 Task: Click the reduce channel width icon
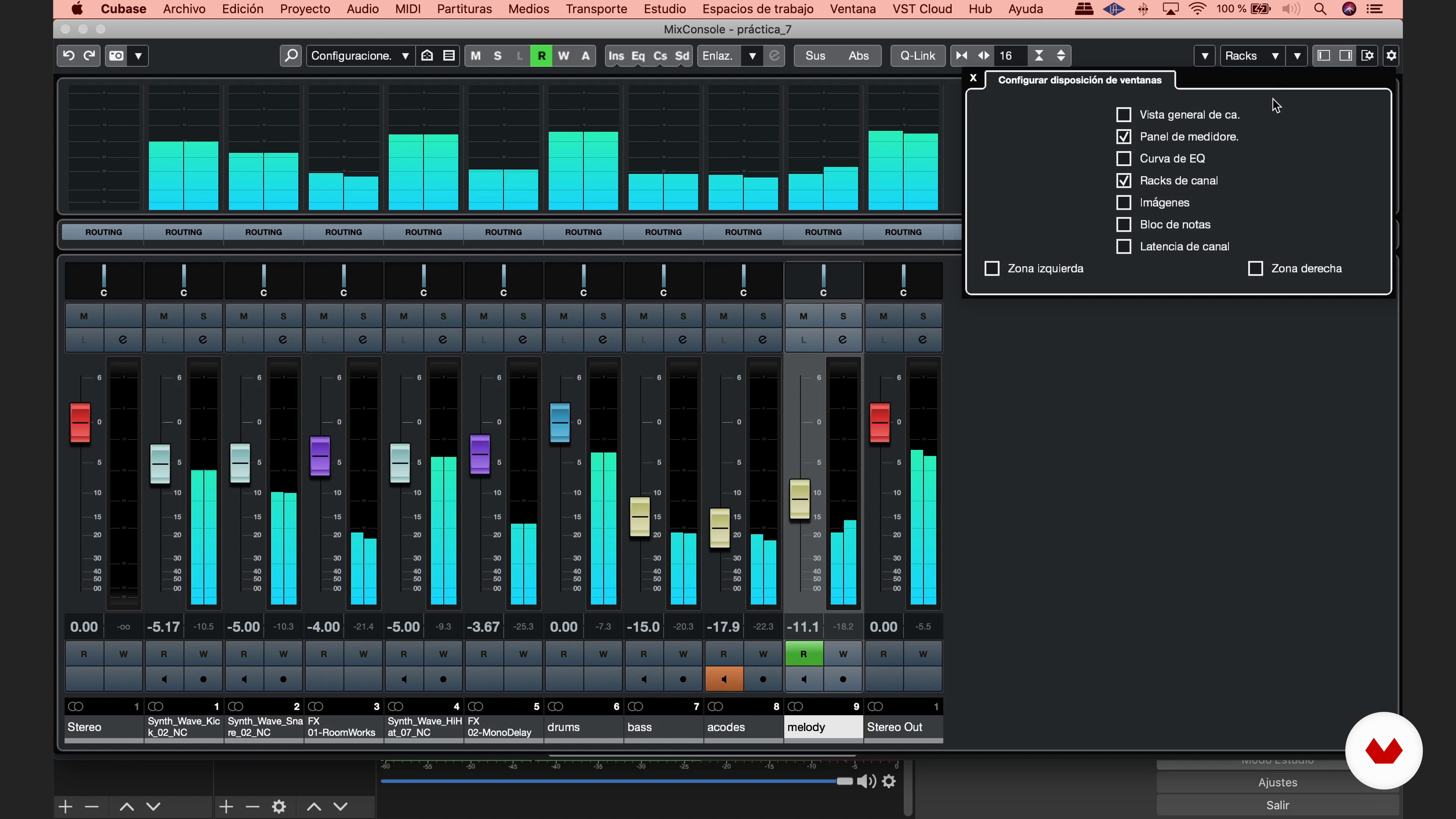[962, 55]
